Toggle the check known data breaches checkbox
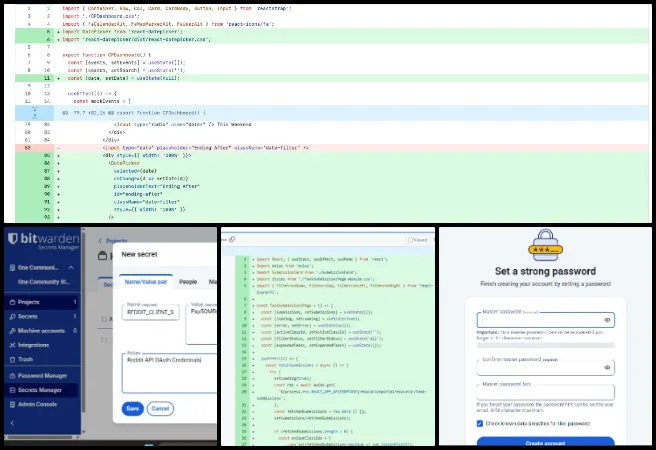This screenshot has width=656, height=450. click(480, 423)
